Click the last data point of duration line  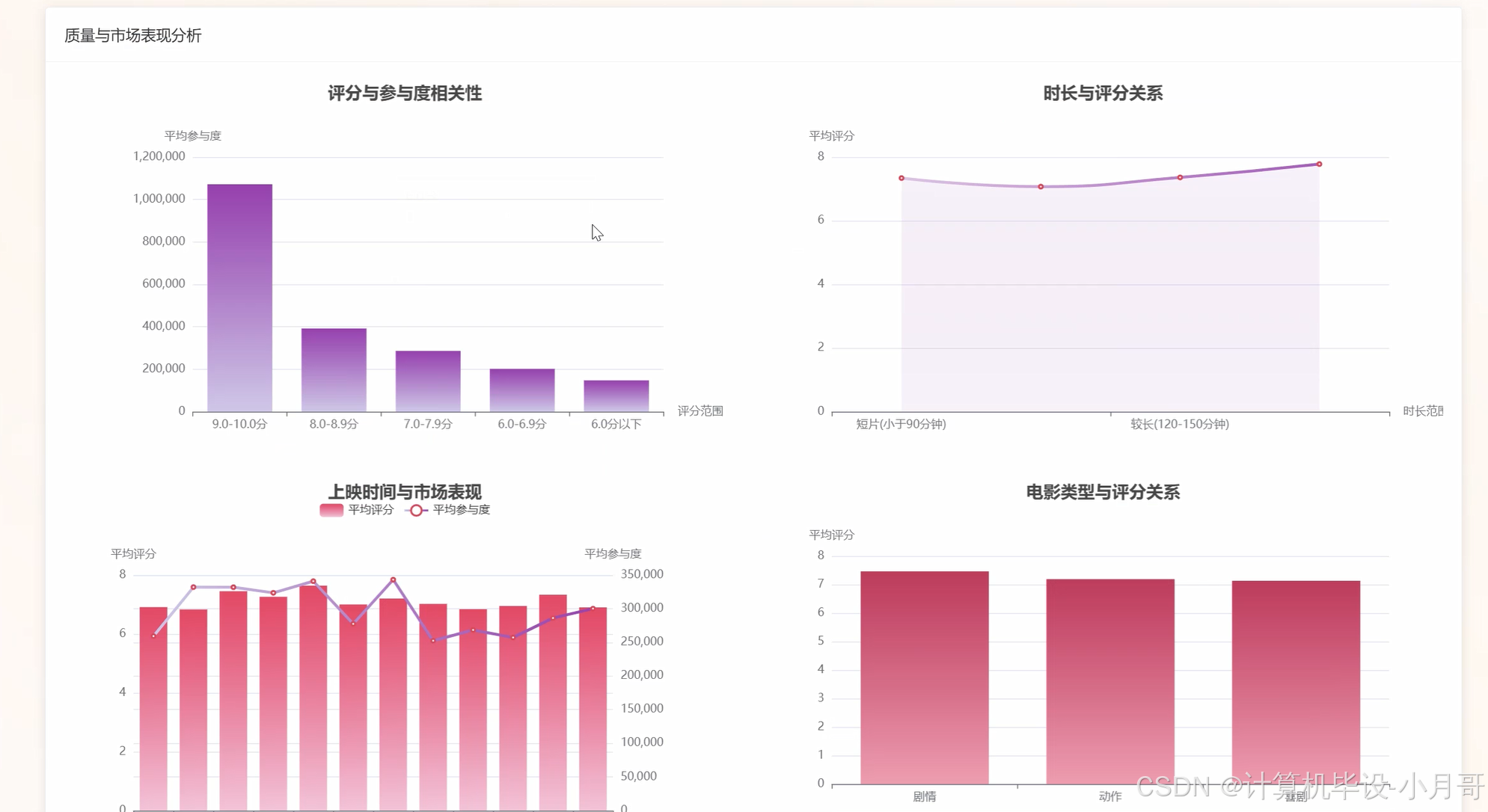pyautogui.click(x=1319, y=164)
